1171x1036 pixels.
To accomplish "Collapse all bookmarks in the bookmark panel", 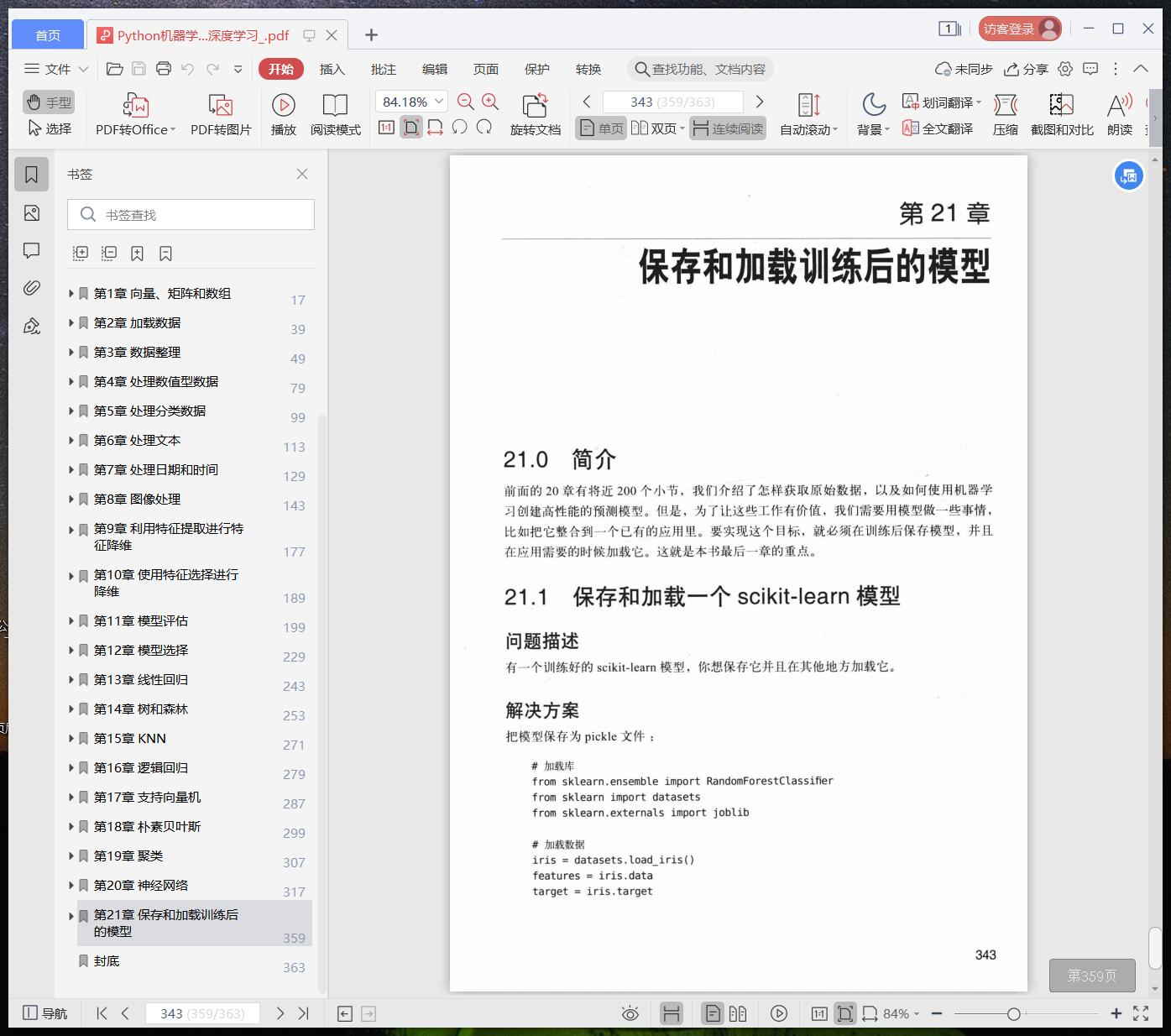I will click(x=109, y=253).
